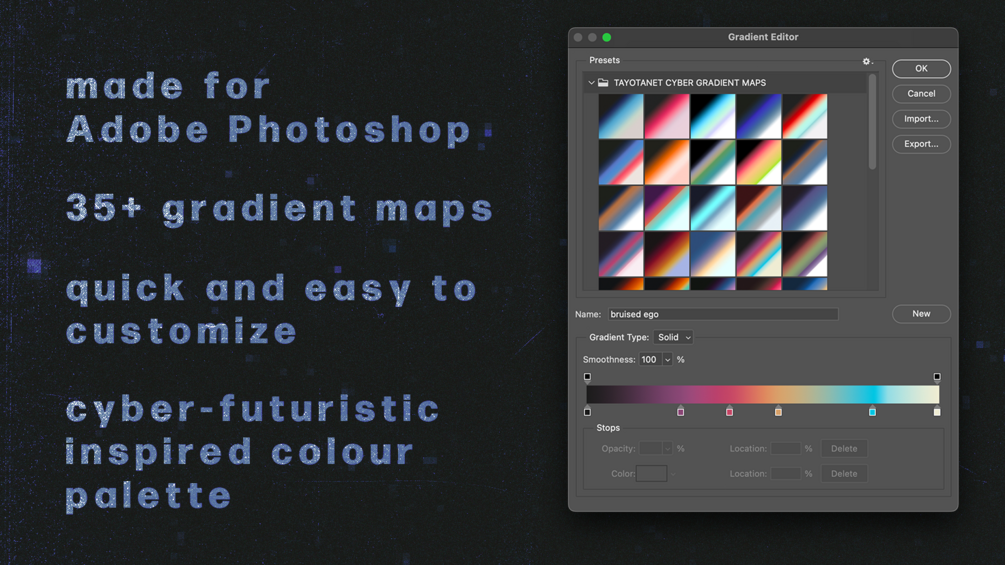This screenshot has width=1005, height=565.
Task: Open the Color stop dropdown arrow
Action: (673, 474)
